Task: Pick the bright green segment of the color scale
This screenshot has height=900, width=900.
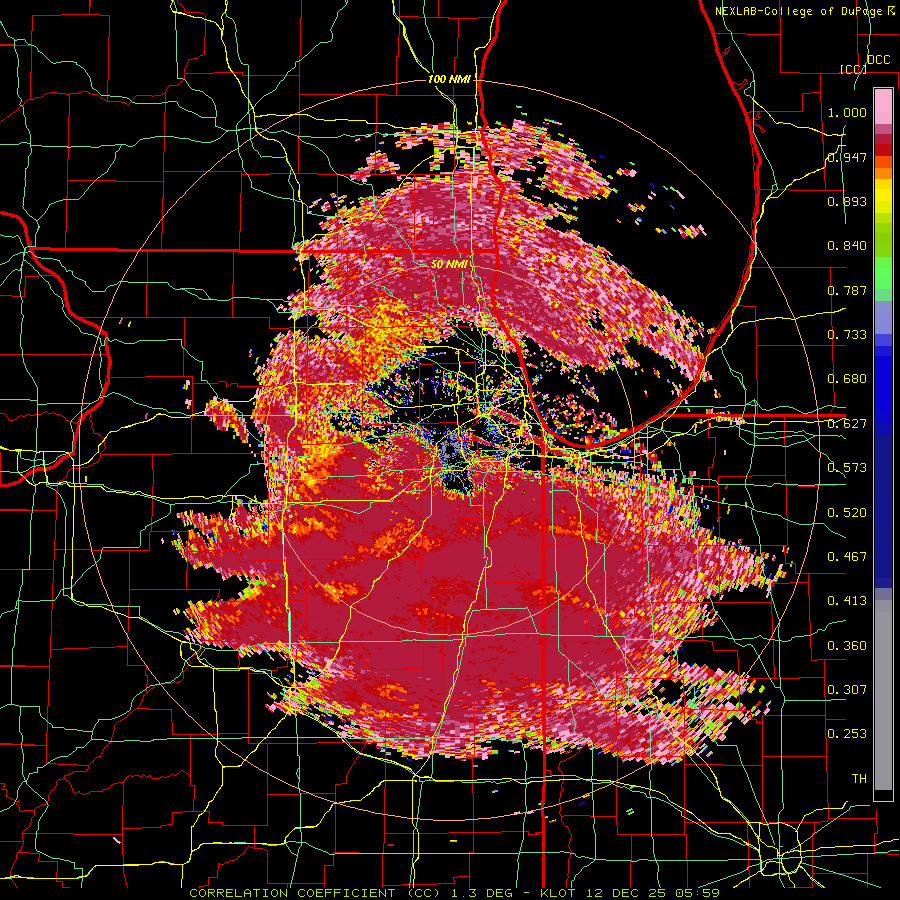Action: click(883, 273)
